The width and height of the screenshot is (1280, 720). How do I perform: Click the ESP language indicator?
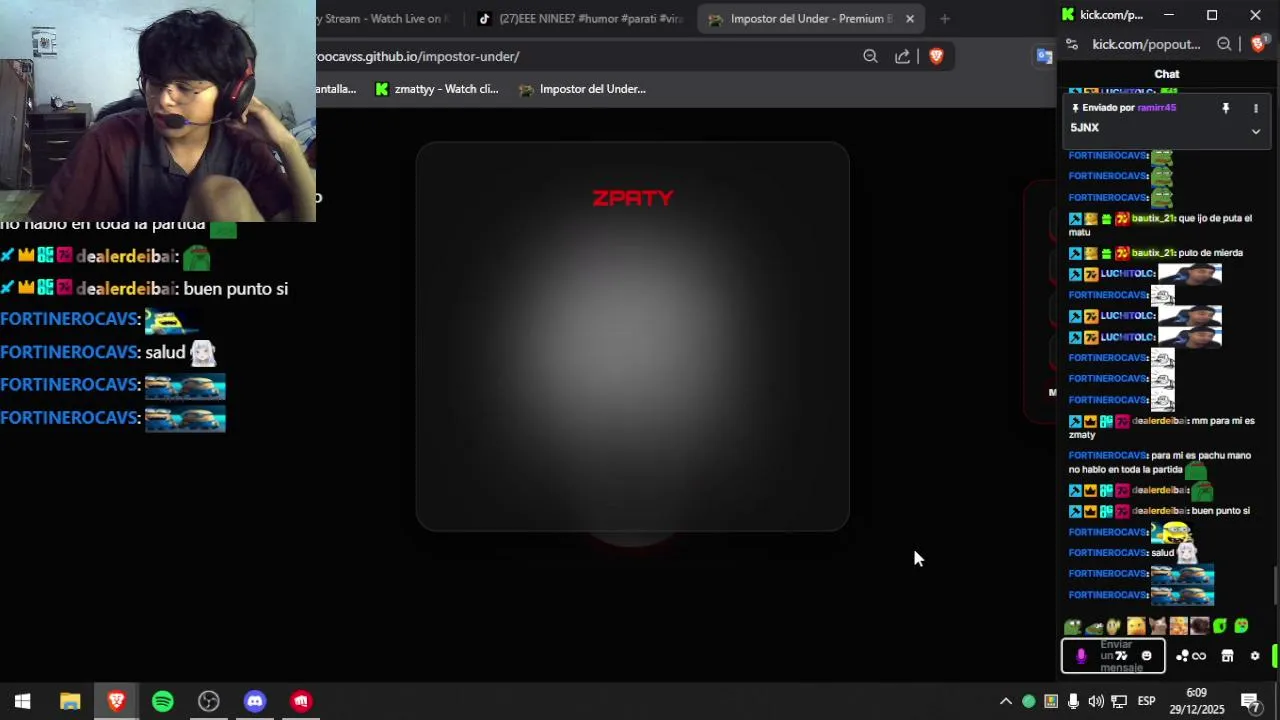click(1146, 701)
